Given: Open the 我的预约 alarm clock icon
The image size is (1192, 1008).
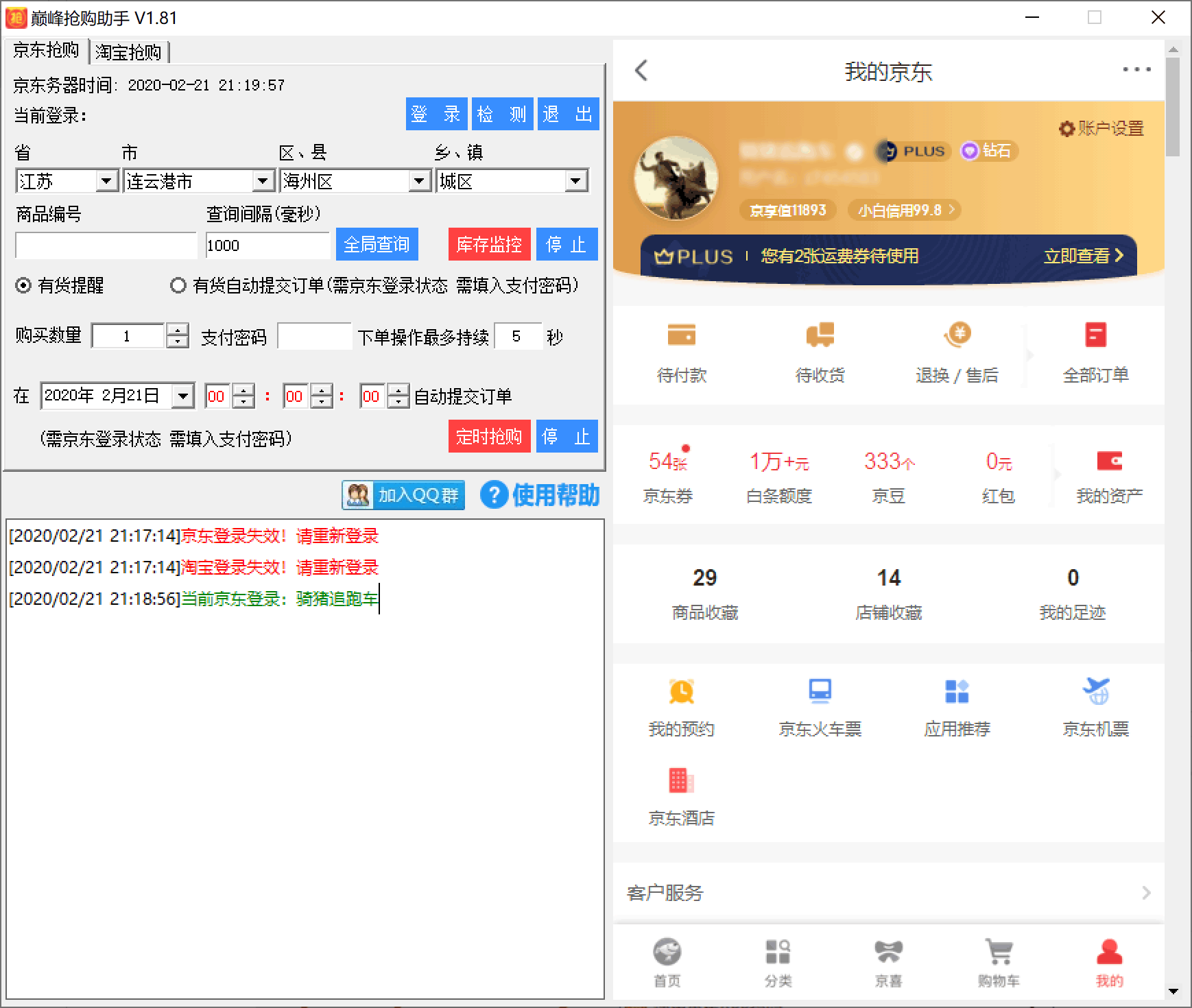Looking at the screenshot, I should [681, 691].
